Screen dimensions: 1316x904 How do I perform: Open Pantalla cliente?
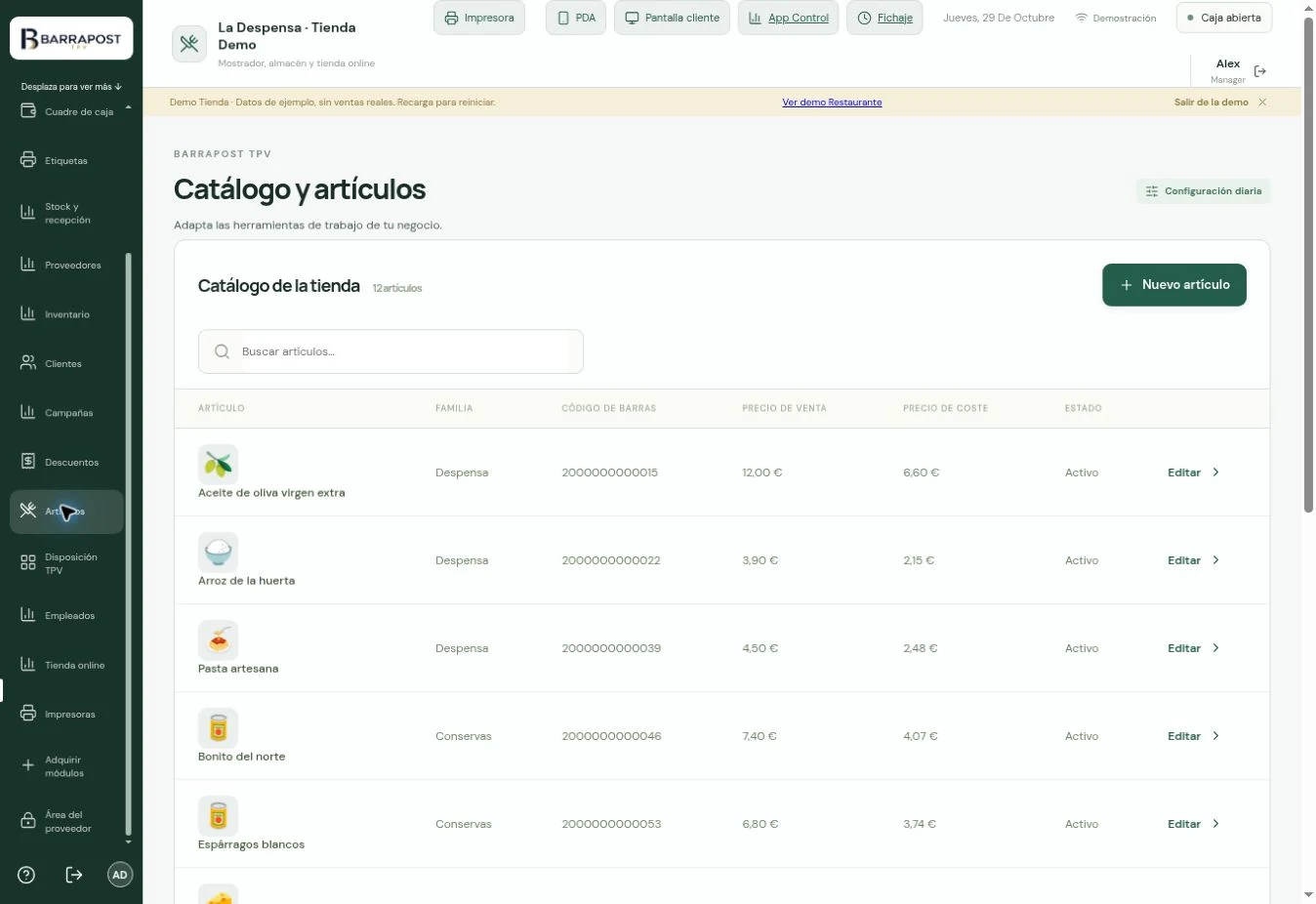(x=672, y=18)
